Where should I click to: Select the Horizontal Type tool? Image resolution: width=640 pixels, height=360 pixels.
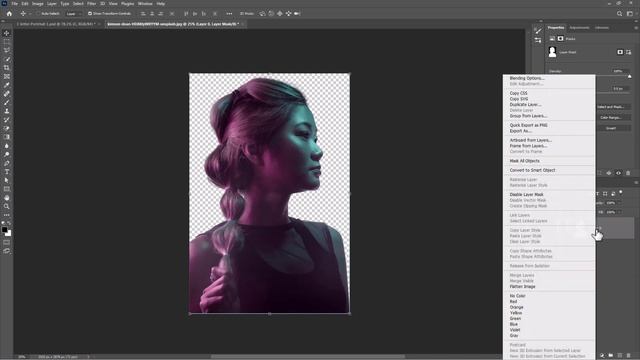pyautogui.click(x=7, y=172)
